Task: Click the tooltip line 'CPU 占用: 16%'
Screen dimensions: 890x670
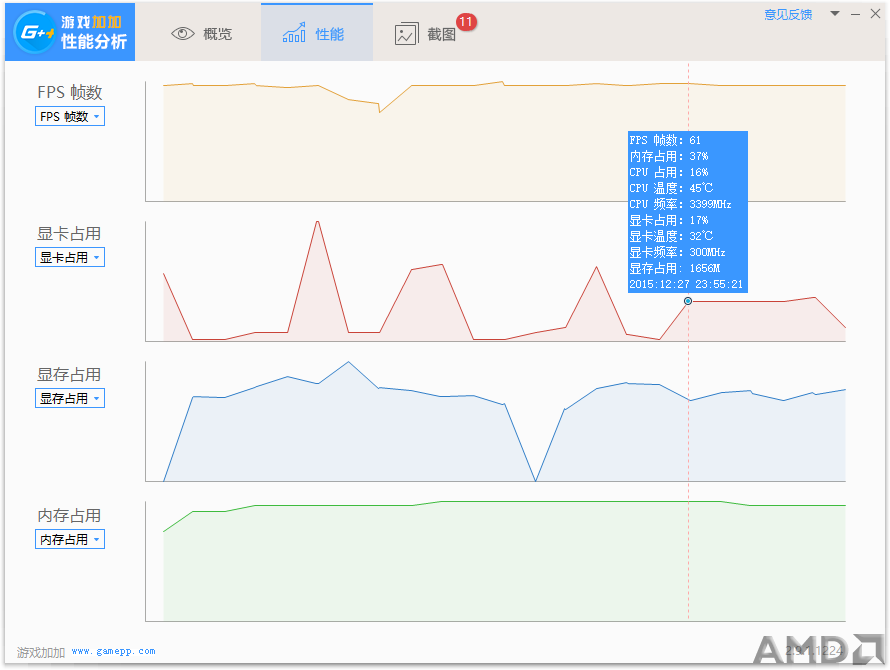Action: pos(669,172)
